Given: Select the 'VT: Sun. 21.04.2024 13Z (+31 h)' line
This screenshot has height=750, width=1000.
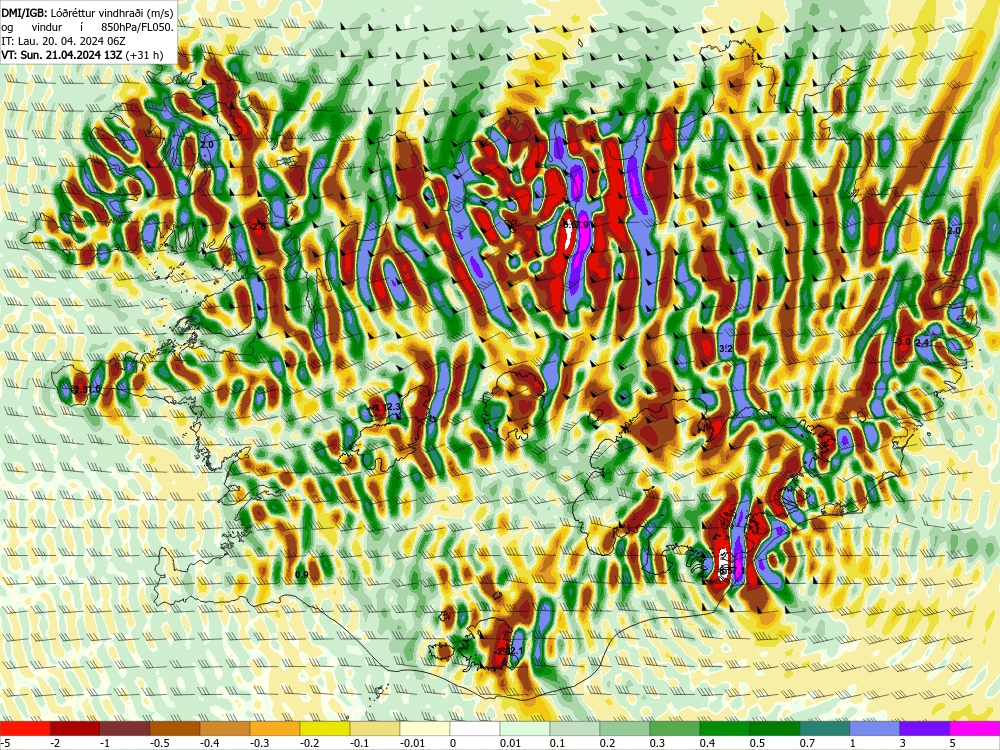Looking at the screenshot, I should click(82, 55).
